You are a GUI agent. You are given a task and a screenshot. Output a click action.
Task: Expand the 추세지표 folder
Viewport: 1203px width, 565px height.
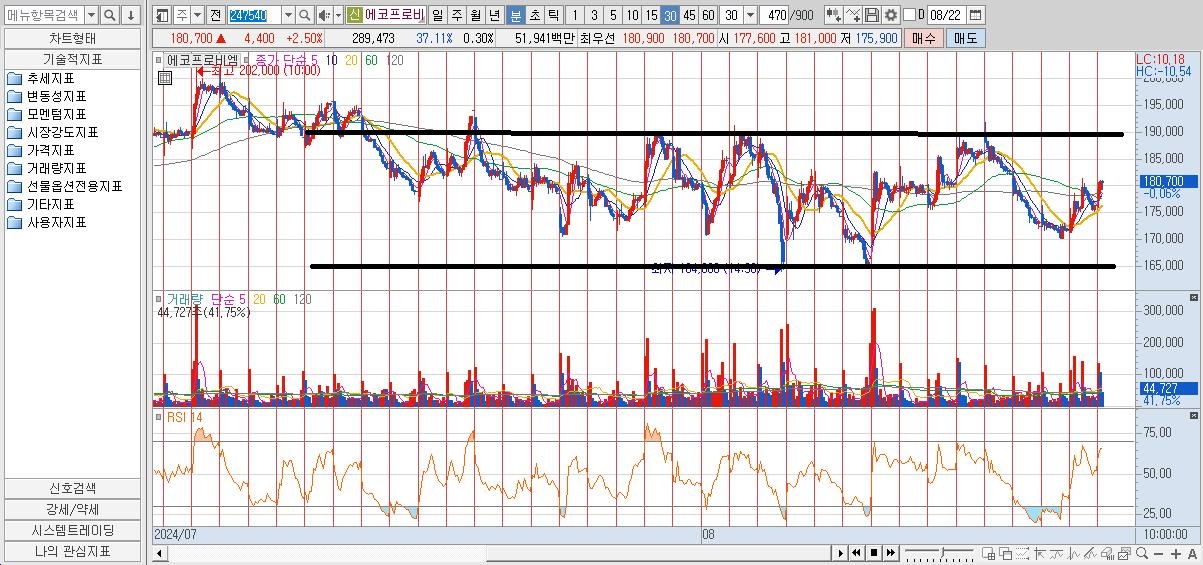tap(50, 78)
